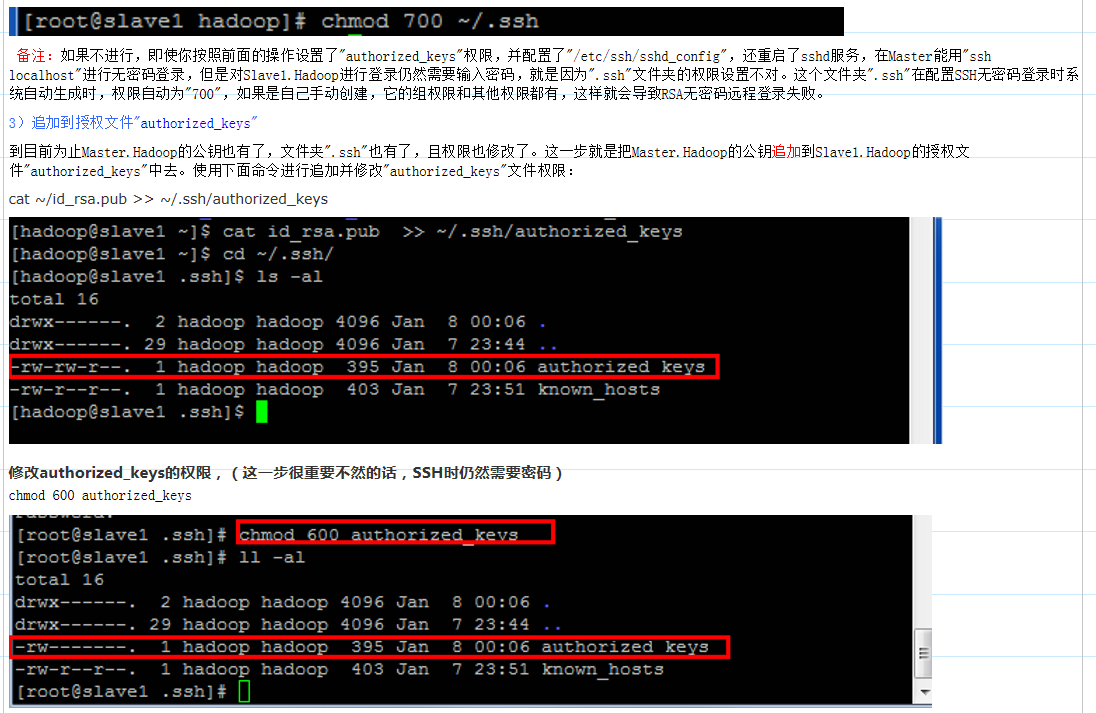This screenshot has height=713, width=1096.
Task: Click the chmod 700 ~/.ssh terminal command at top
Action: tap(430, 21)
